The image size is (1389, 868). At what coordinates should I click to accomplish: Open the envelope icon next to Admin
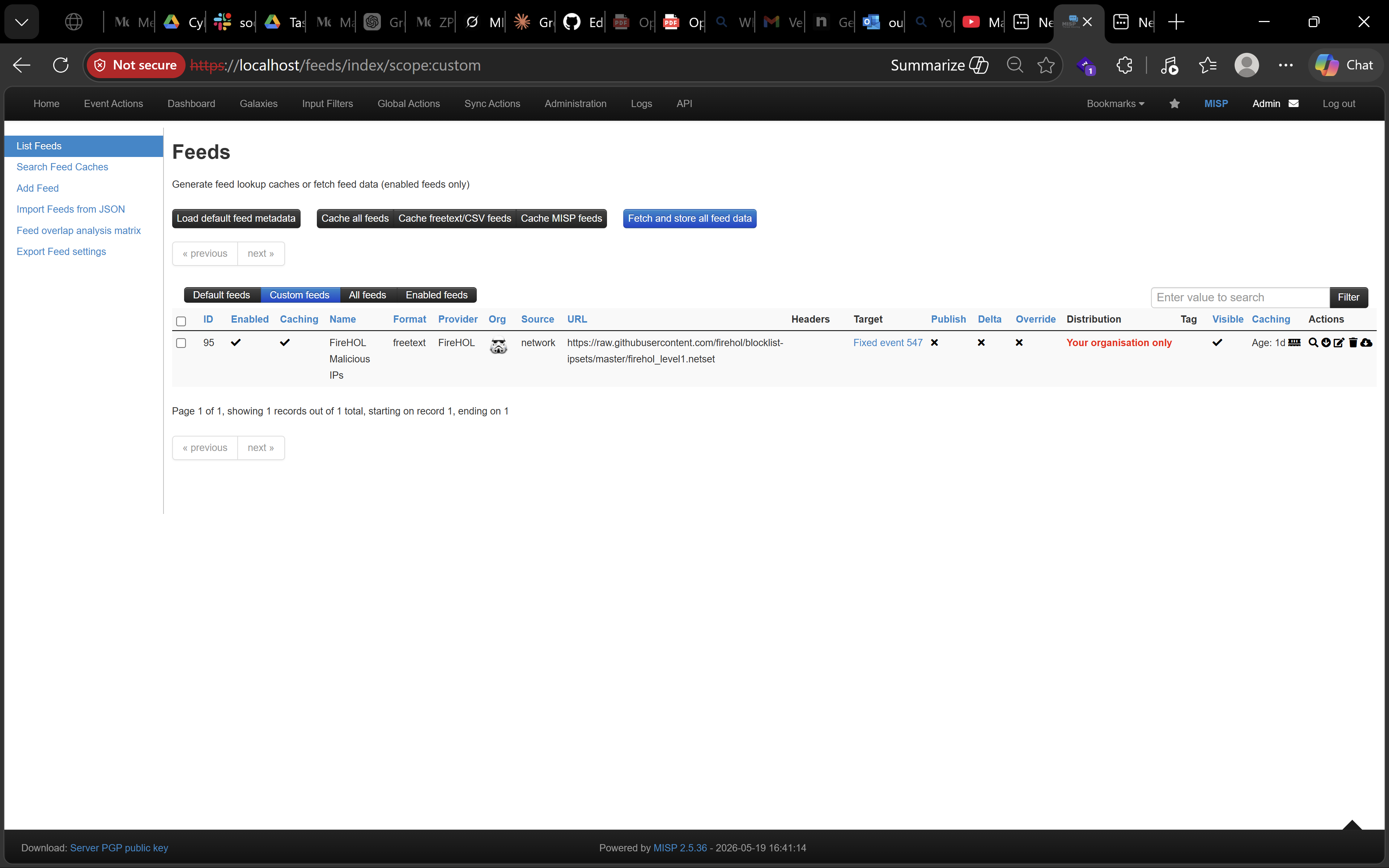coord(1294,103)
